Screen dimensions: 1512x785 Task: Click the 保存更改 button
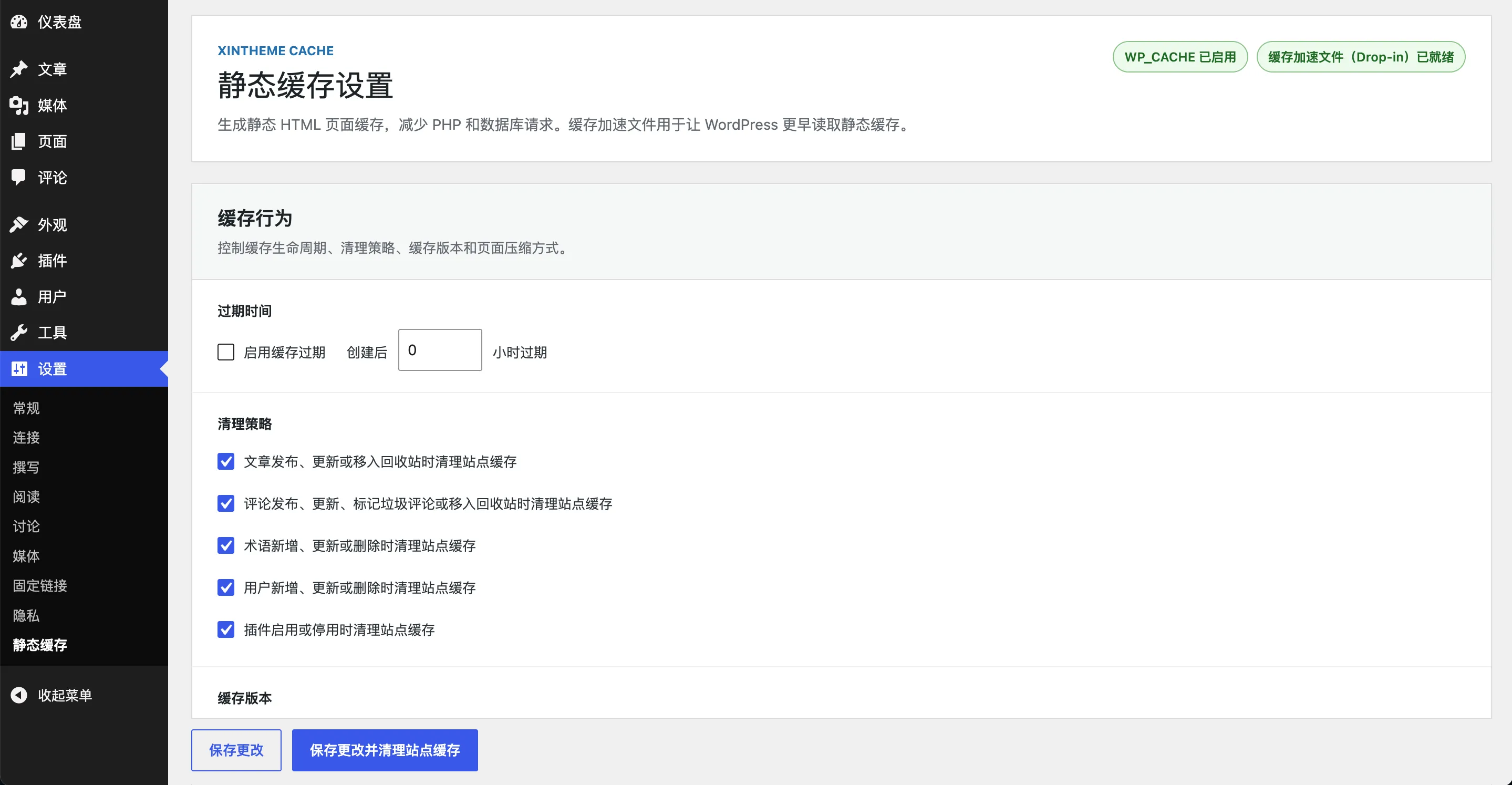(236, 750)
